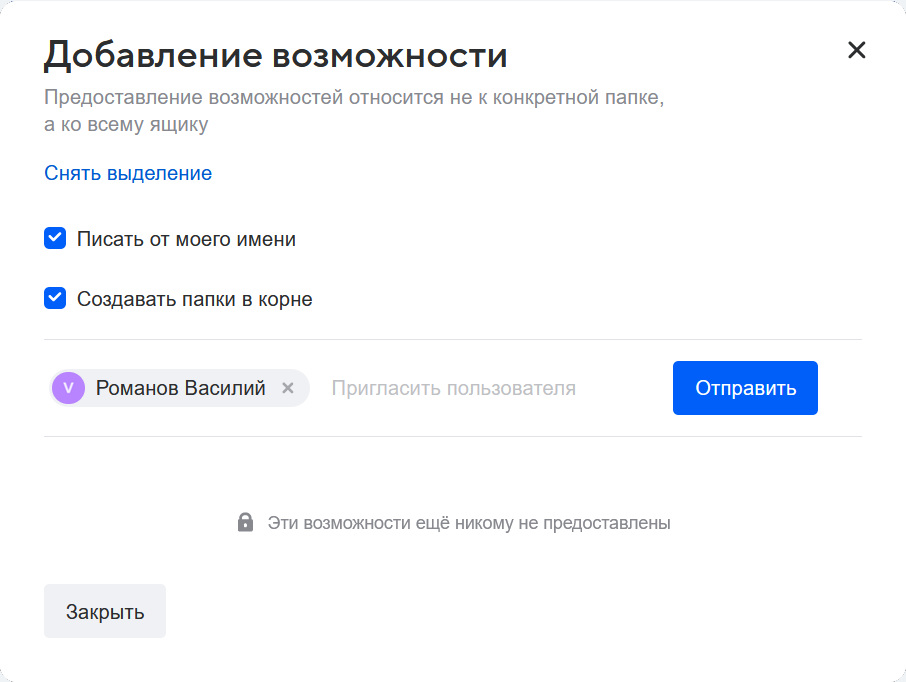Click the purple V avatar icon
Viewport: 906px width, 682px height.
point(68,388)
